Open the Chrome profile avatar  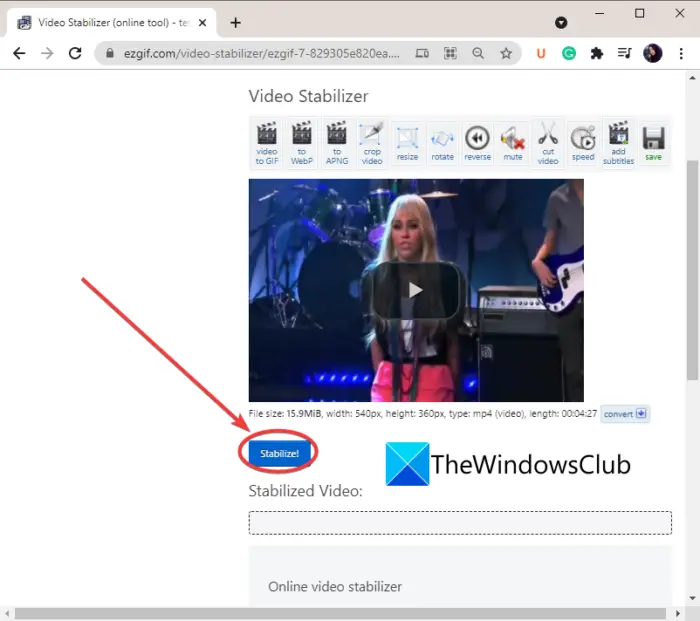(x=653, y=54)
